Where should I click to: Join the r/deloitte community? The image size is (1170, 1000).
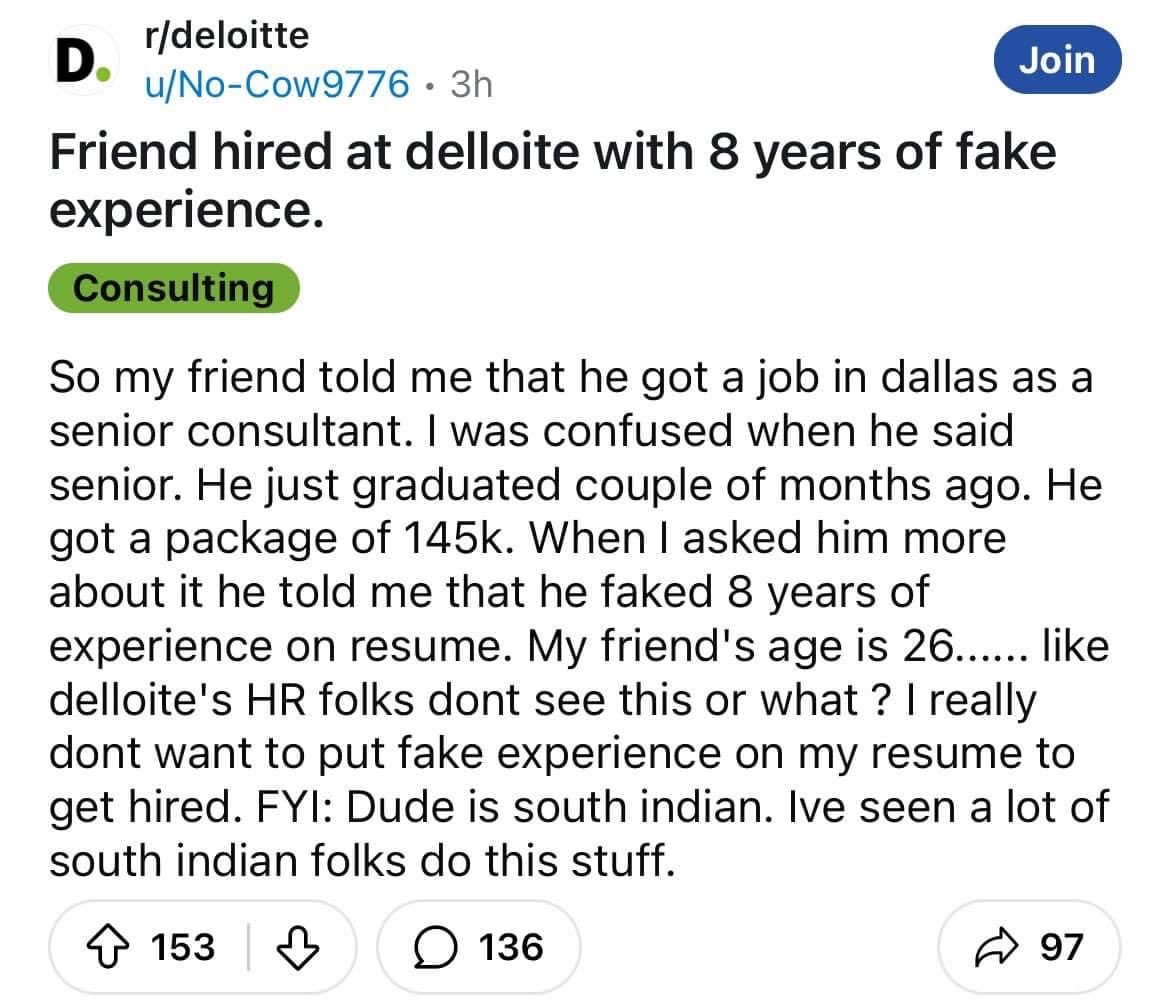[x=1059, y=59]
